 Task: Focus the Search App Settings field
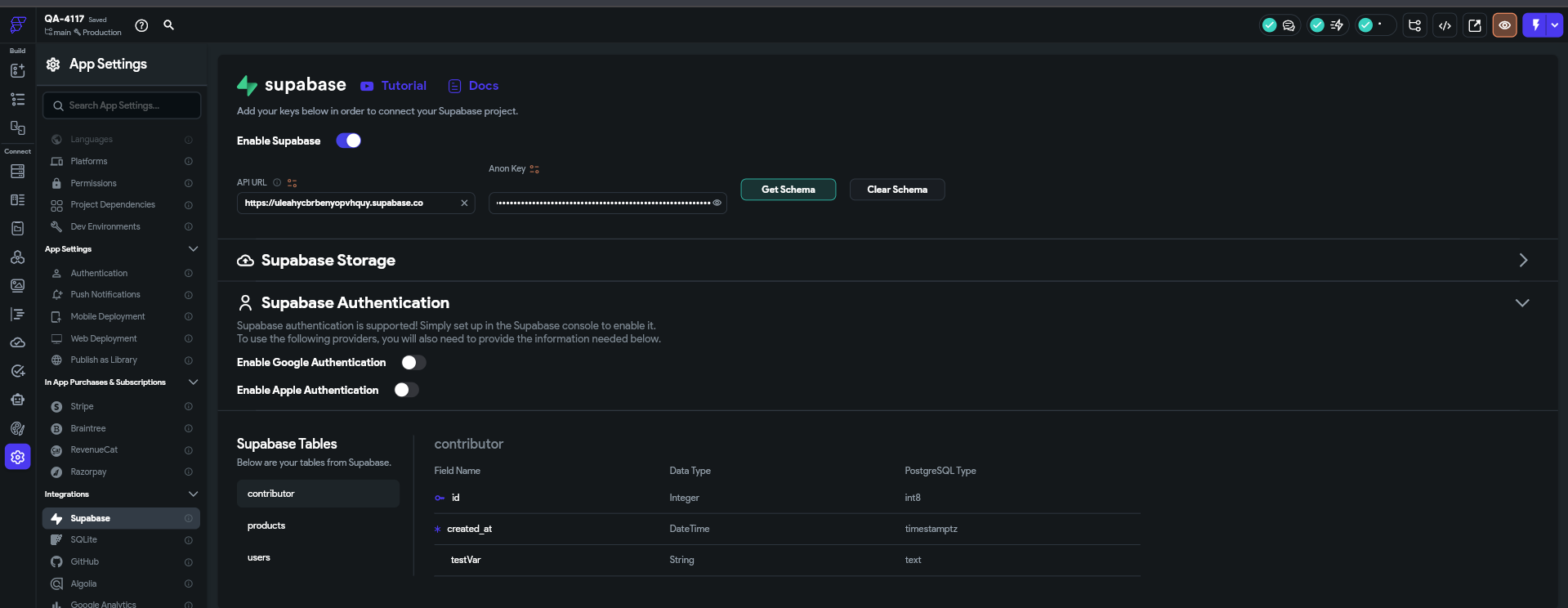pos(122,105)
